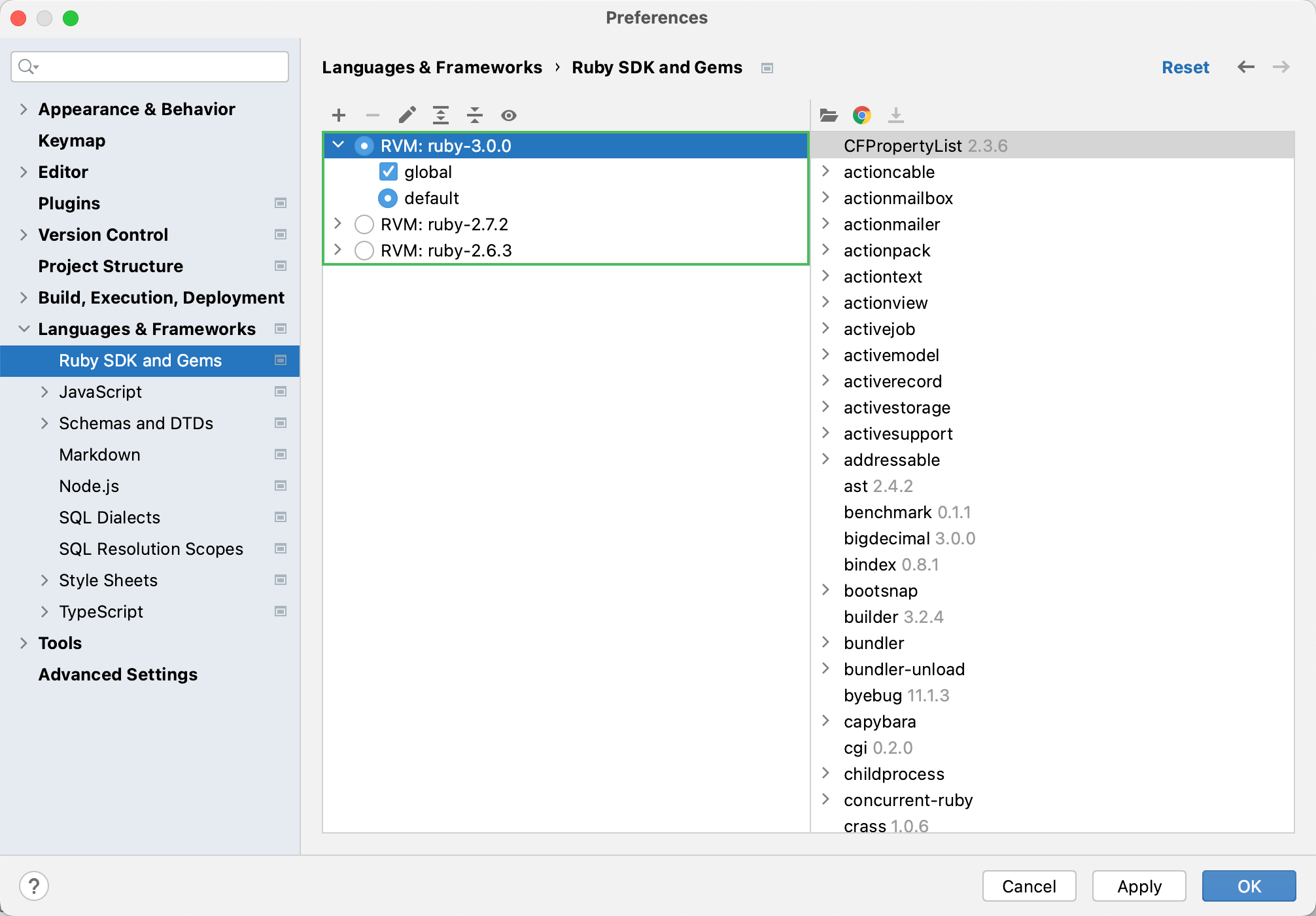Click the eye visibility toggle icon
This screenshot has height=916, width=1316.
point(510,114)
